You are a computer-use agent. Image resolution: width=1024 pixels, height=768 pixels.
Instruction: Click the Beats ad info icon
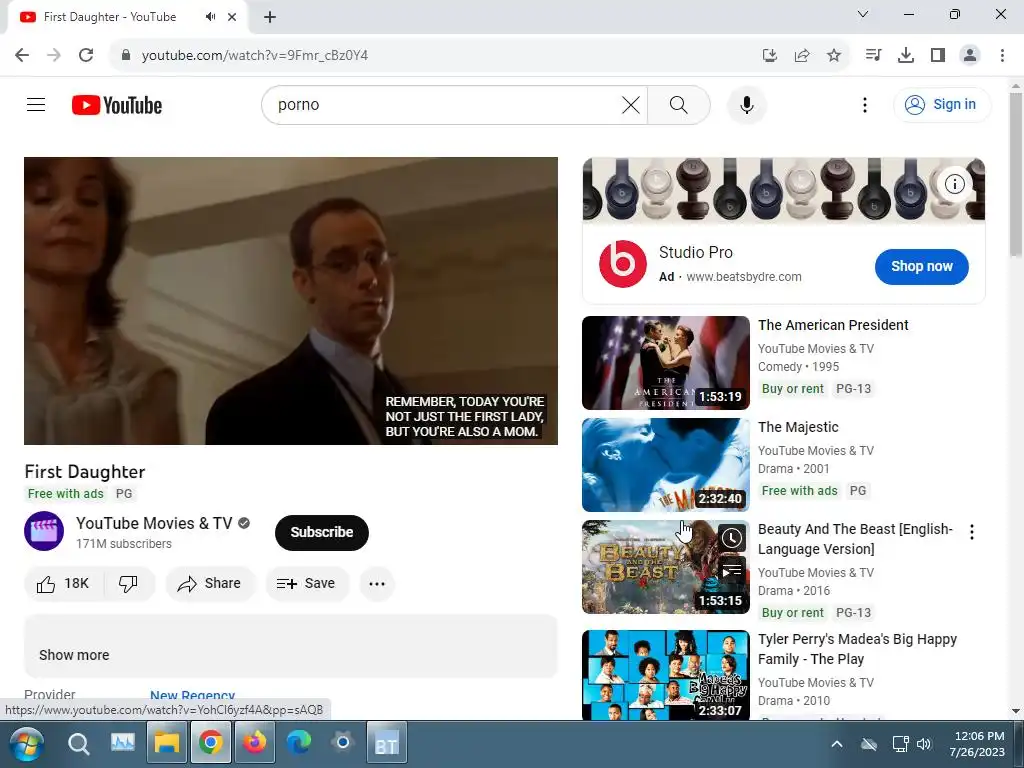pos(954,184)
